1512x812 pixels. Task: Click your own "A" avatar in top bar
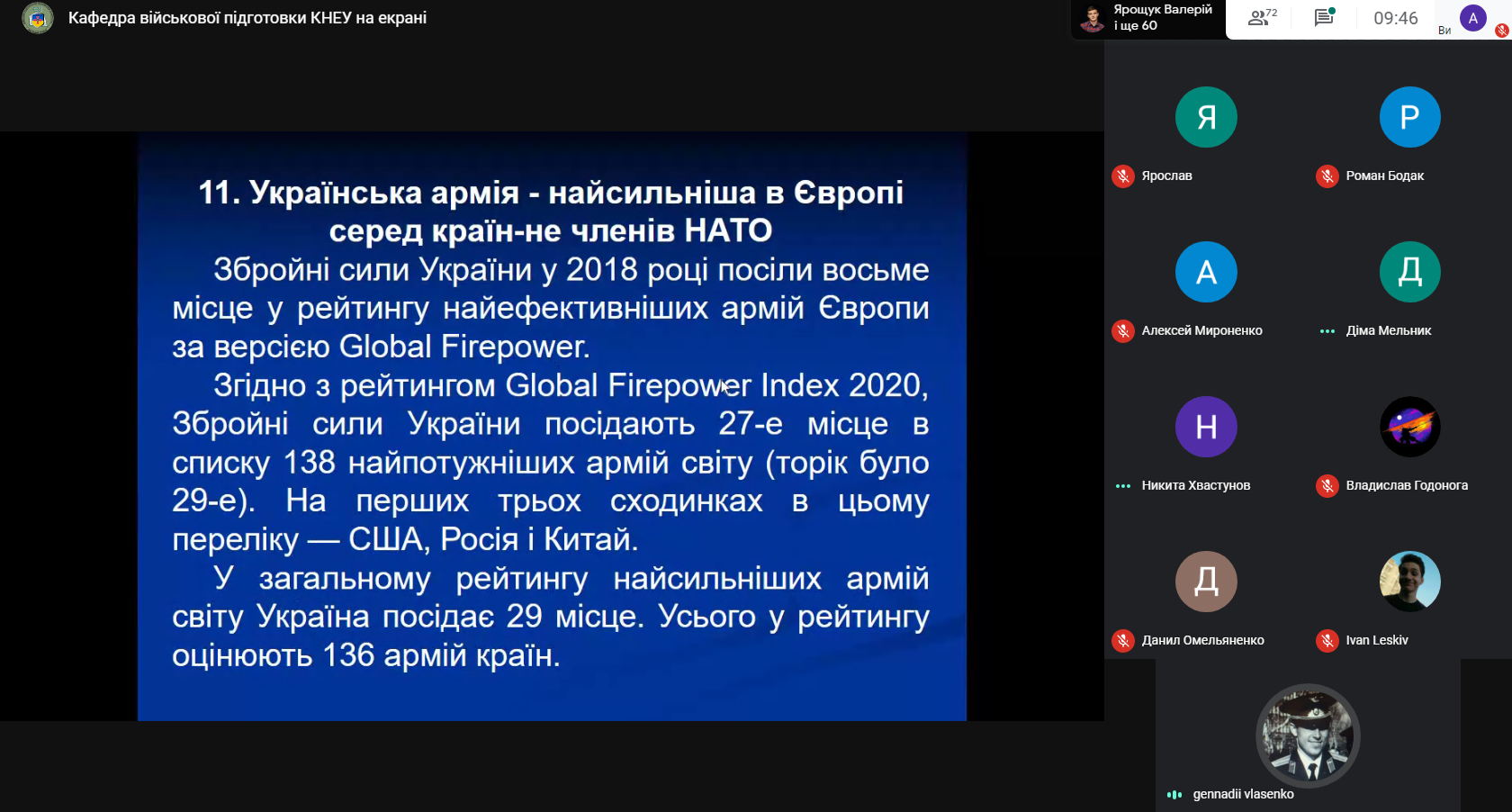pos(1472,18)
